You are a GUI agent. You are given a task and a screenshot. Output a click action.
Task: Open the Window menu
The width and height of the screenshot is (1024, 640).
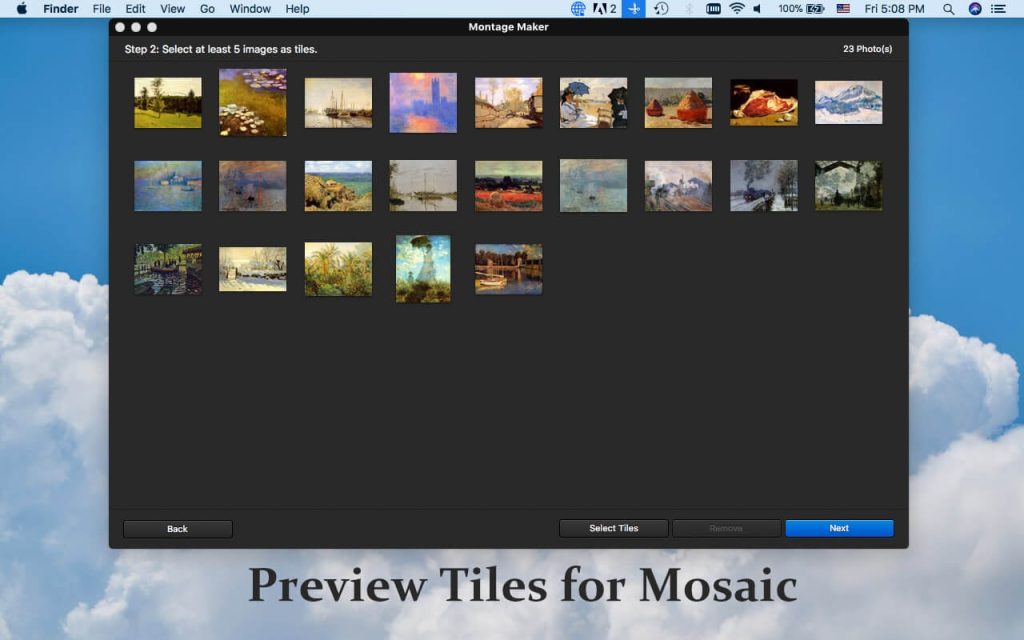coord(250,9)
